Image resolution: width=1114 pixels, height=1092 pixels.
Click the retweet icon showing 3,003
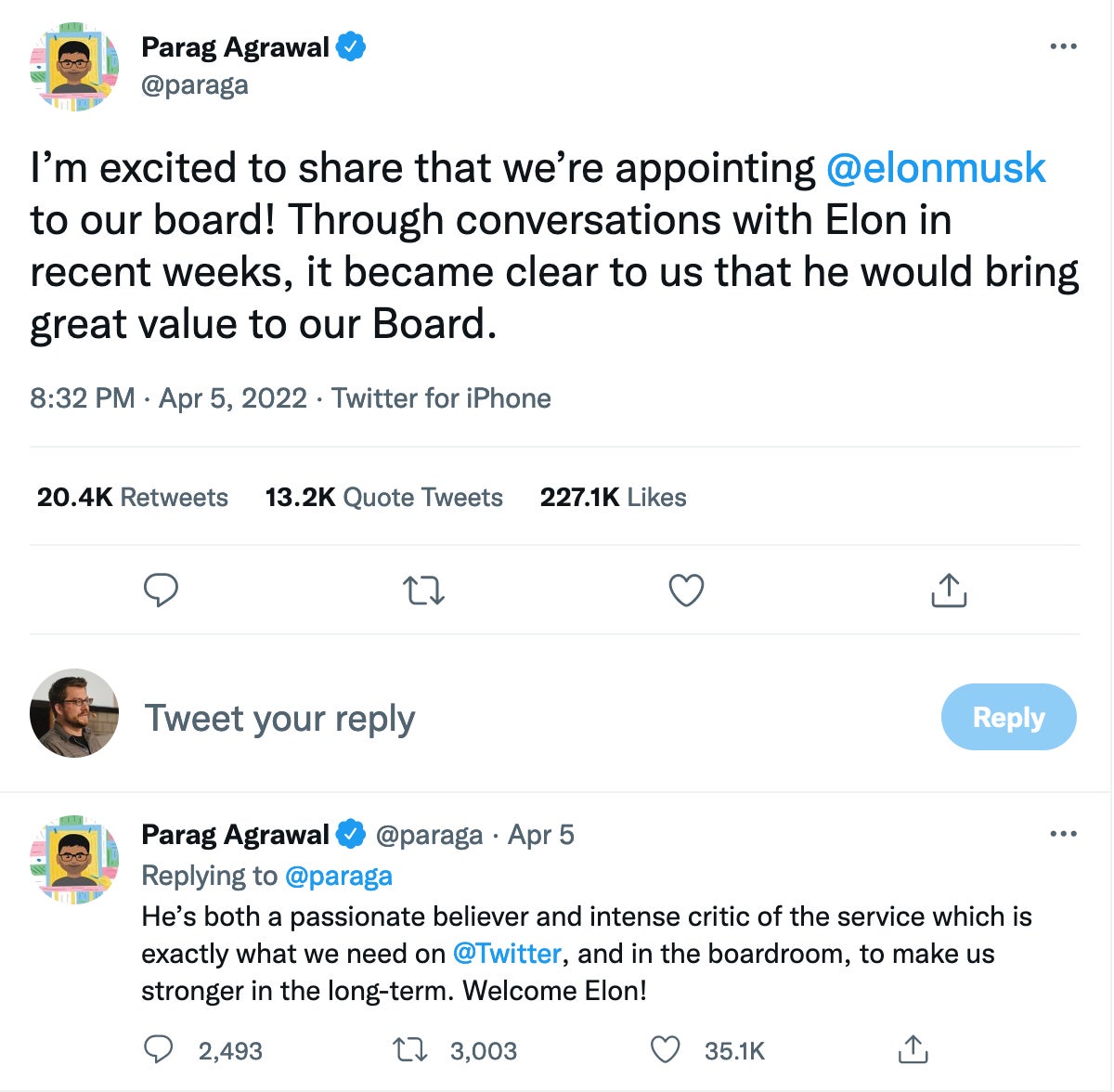point(408,1049)
